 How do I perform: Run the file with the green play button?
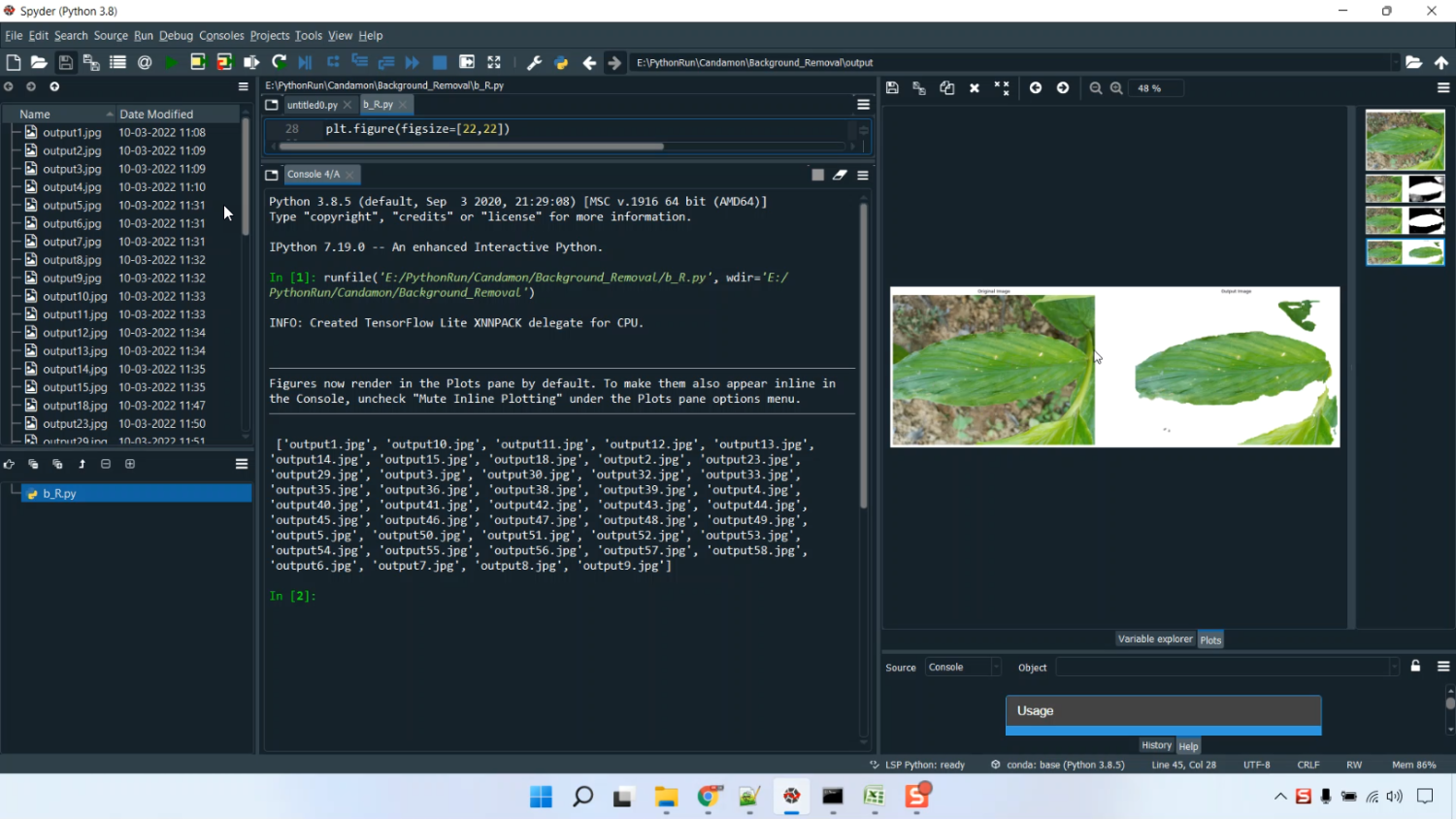[171, 62]
